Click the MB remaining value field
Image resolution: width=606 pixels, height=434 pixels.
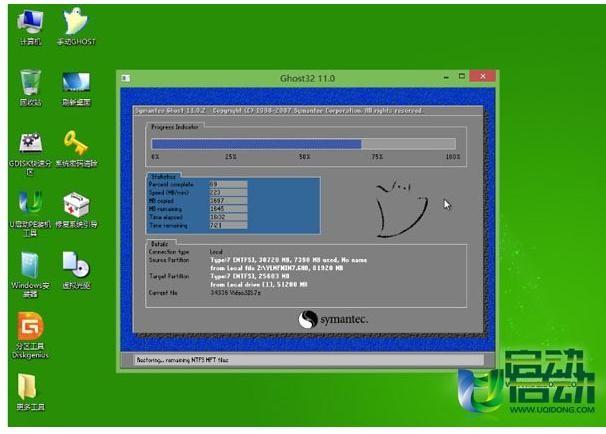coord(228,209)
